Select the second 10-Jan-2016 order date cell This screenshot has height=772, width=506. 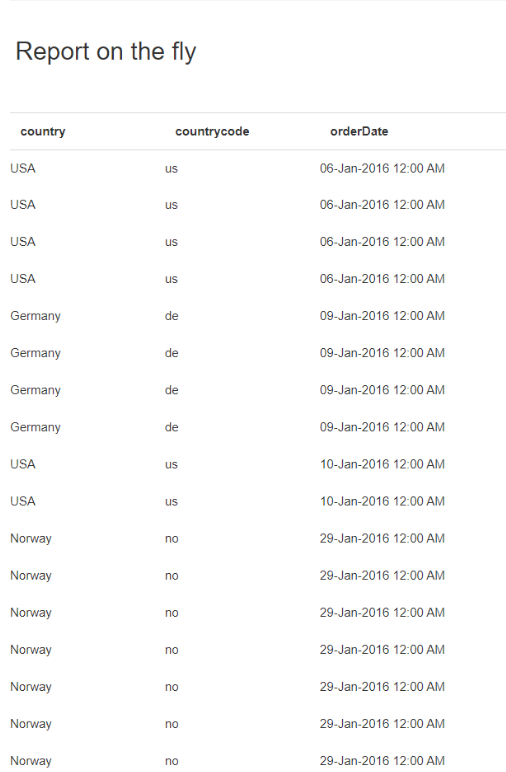[382, 501]
